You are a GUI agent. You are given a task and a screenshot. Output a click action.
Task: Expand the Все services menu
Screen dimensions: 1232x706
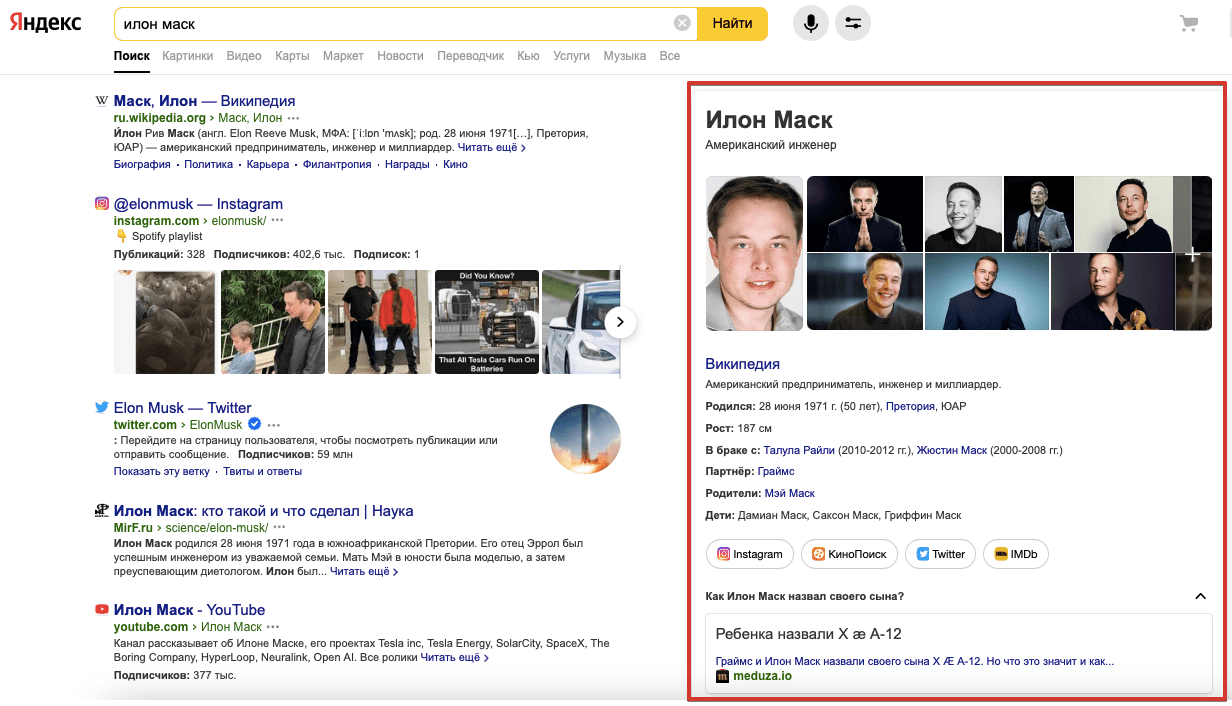tap(669, 56)
